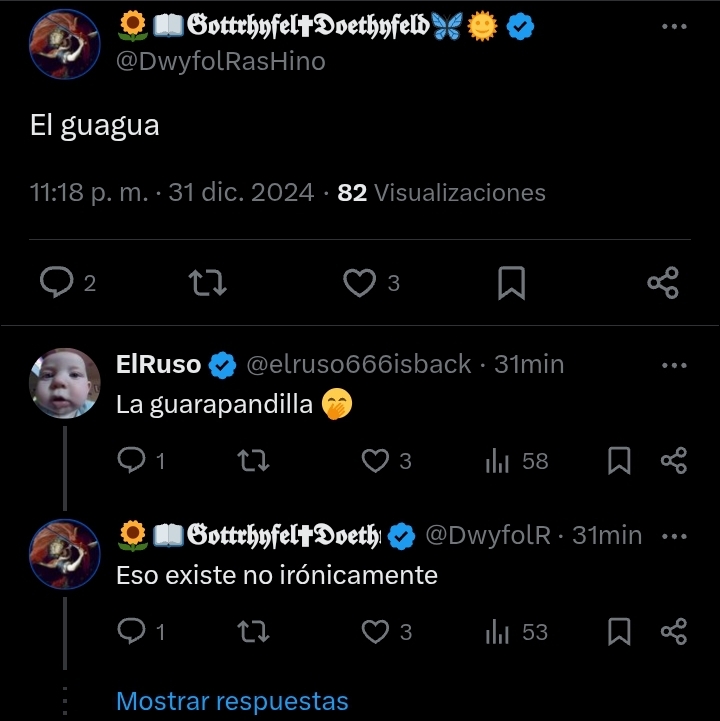Open more options on the main tweet
This screenshot has height=721, width=720.
pyautogui.click(x=674, y=27)
